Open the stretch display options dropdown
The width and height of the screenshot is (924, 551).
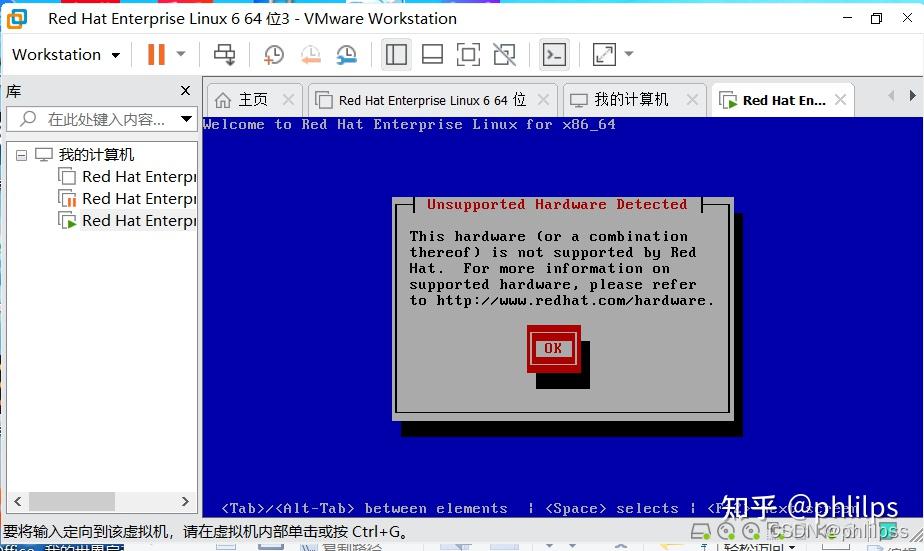tap(629, 54)
